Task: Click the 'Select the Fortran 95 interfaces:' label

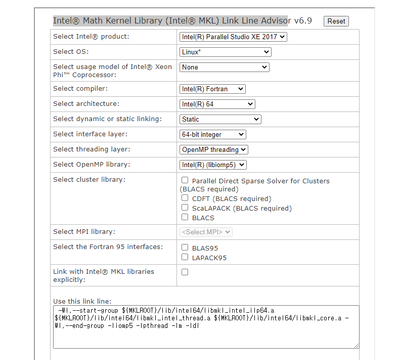Action: coord(108,247)
